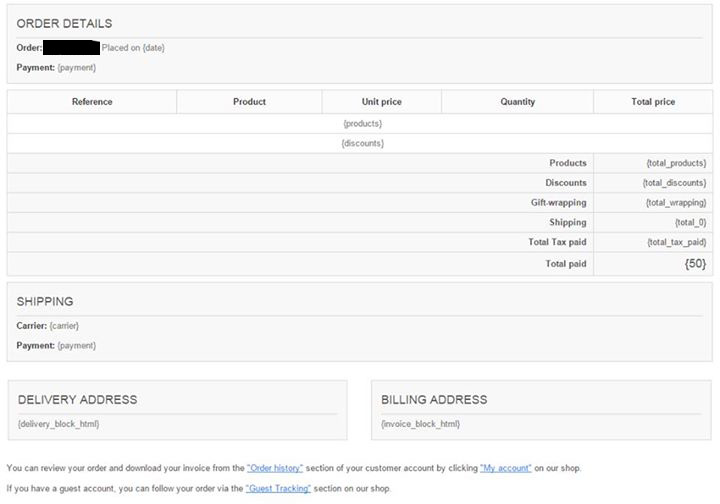Click the Total paid {50} amount
The height and width of the screenshot is (504, 720).
pos(695,264)
